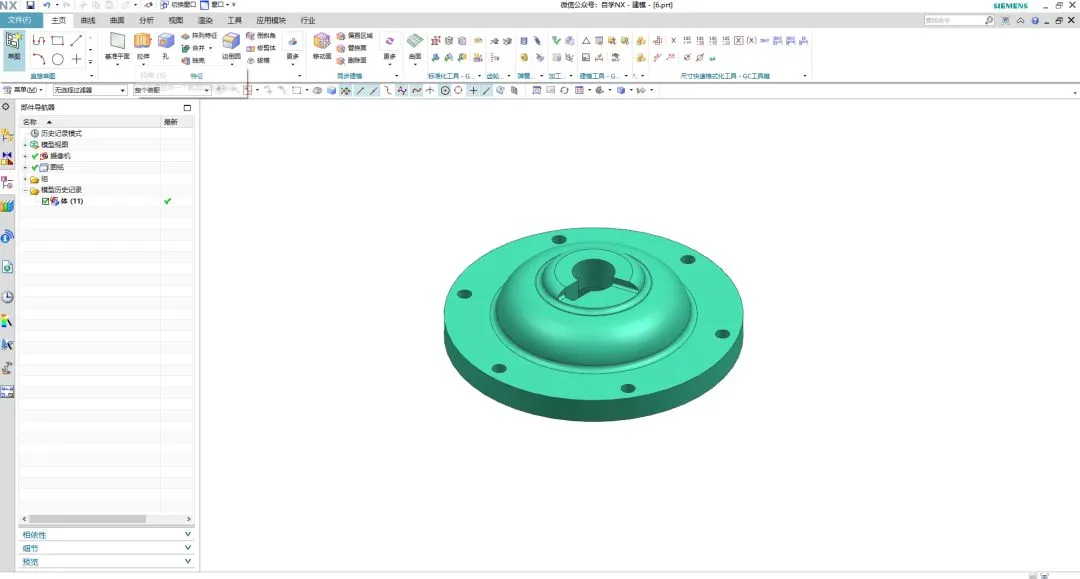The image size is (1080, 579).
Task: Select the circle sketch tool
Action: 58,60
